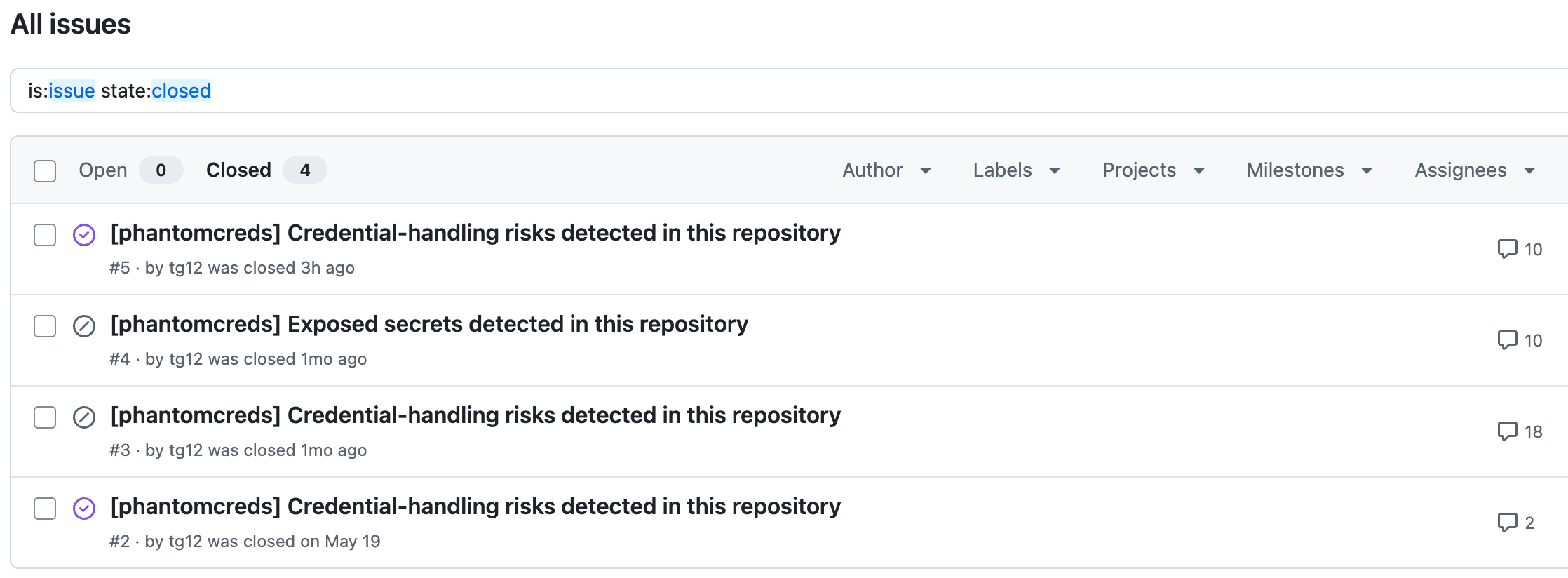Open comments icon showing 10 on issue #4
1568x578 pixels.
pos(1507,340)
